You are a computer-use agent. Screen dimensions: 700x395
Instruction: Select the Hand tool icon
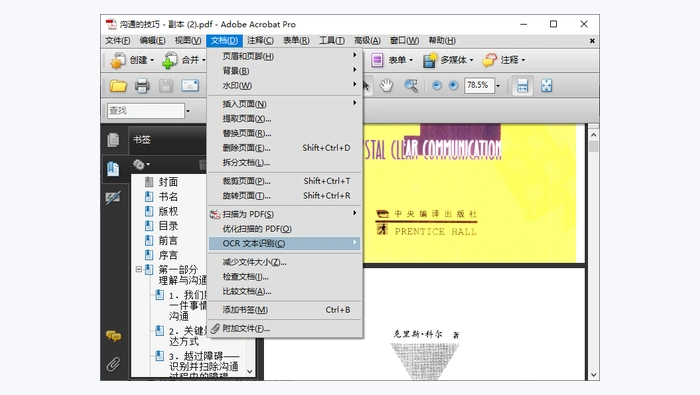[386, 85]
